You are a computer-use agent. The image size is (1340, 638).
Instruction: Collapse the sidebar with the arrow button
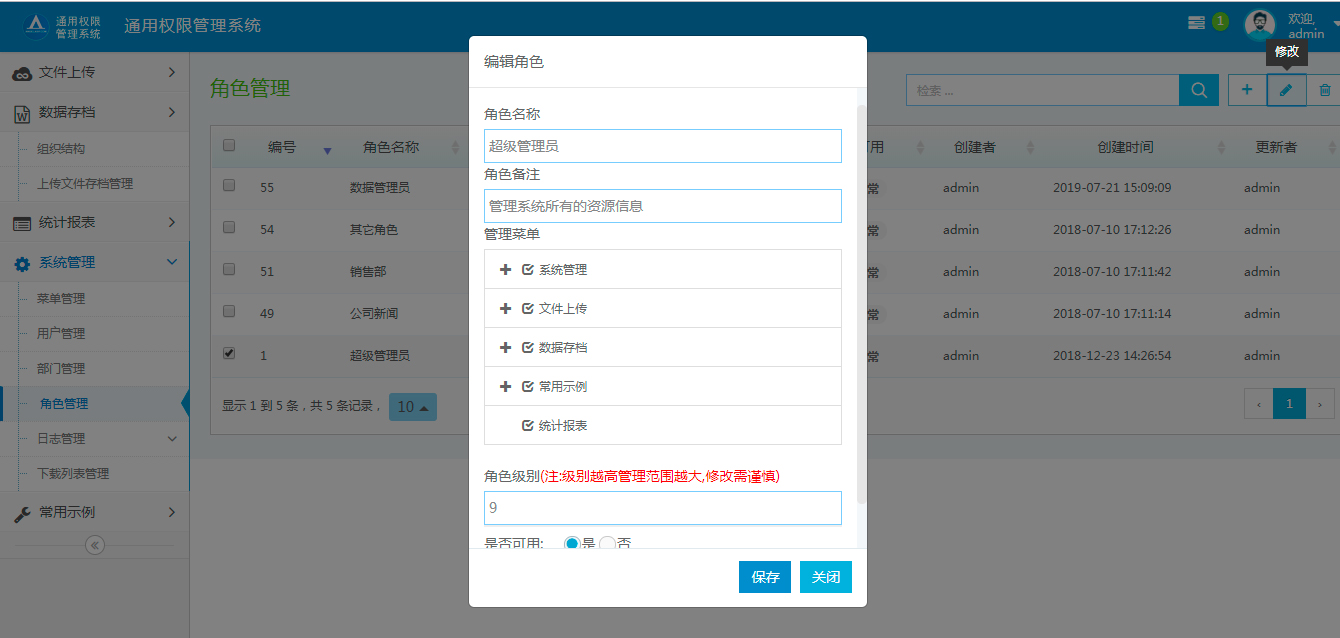click(95, 545)
